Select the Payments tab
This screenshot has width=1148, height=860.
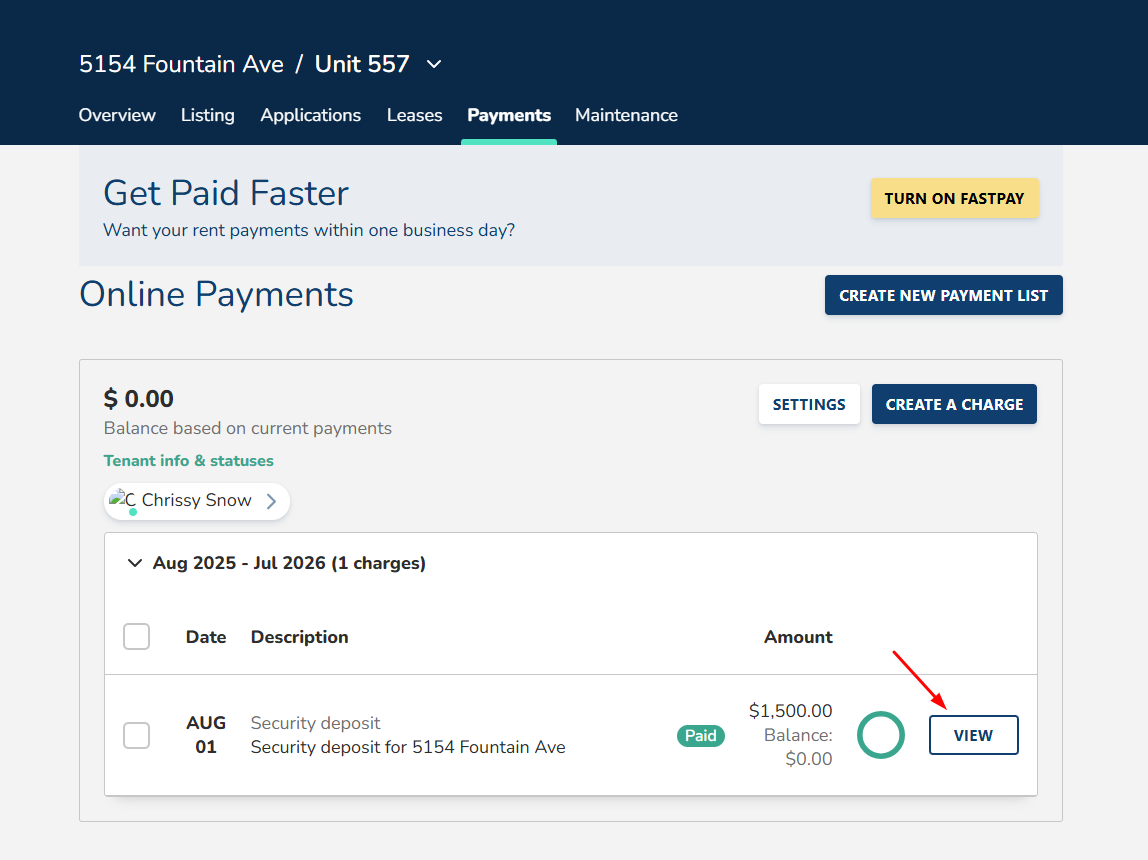tap(509, 115)
